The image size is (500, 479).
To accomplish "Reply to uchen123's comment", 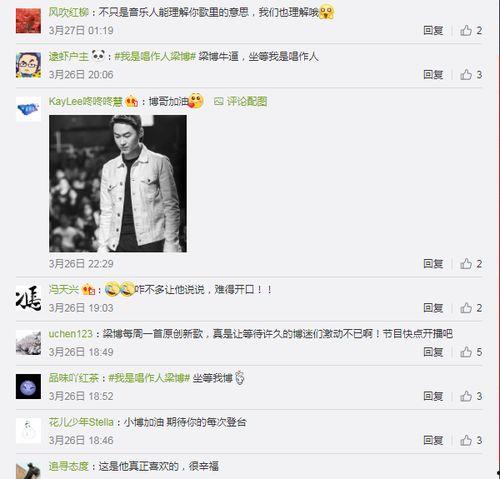I will pyautogui.click(x=433, y=352).
